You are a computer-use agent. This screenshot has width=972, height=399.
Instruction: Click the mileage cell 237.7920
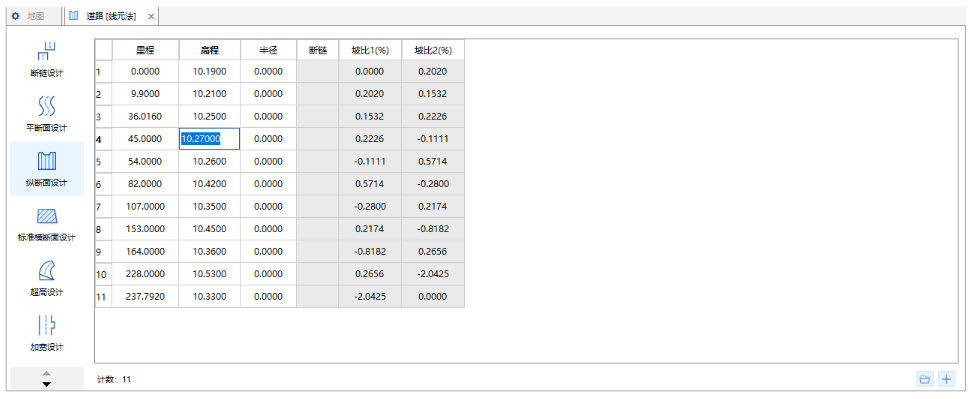[x=145, y=297]
